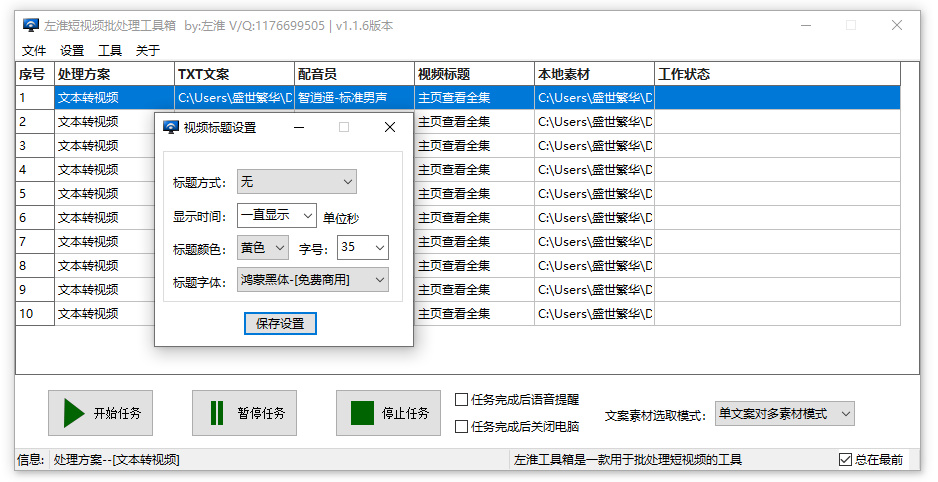Select 文本转视频 cell in row 2
The image size is (938, 482).
105,121
